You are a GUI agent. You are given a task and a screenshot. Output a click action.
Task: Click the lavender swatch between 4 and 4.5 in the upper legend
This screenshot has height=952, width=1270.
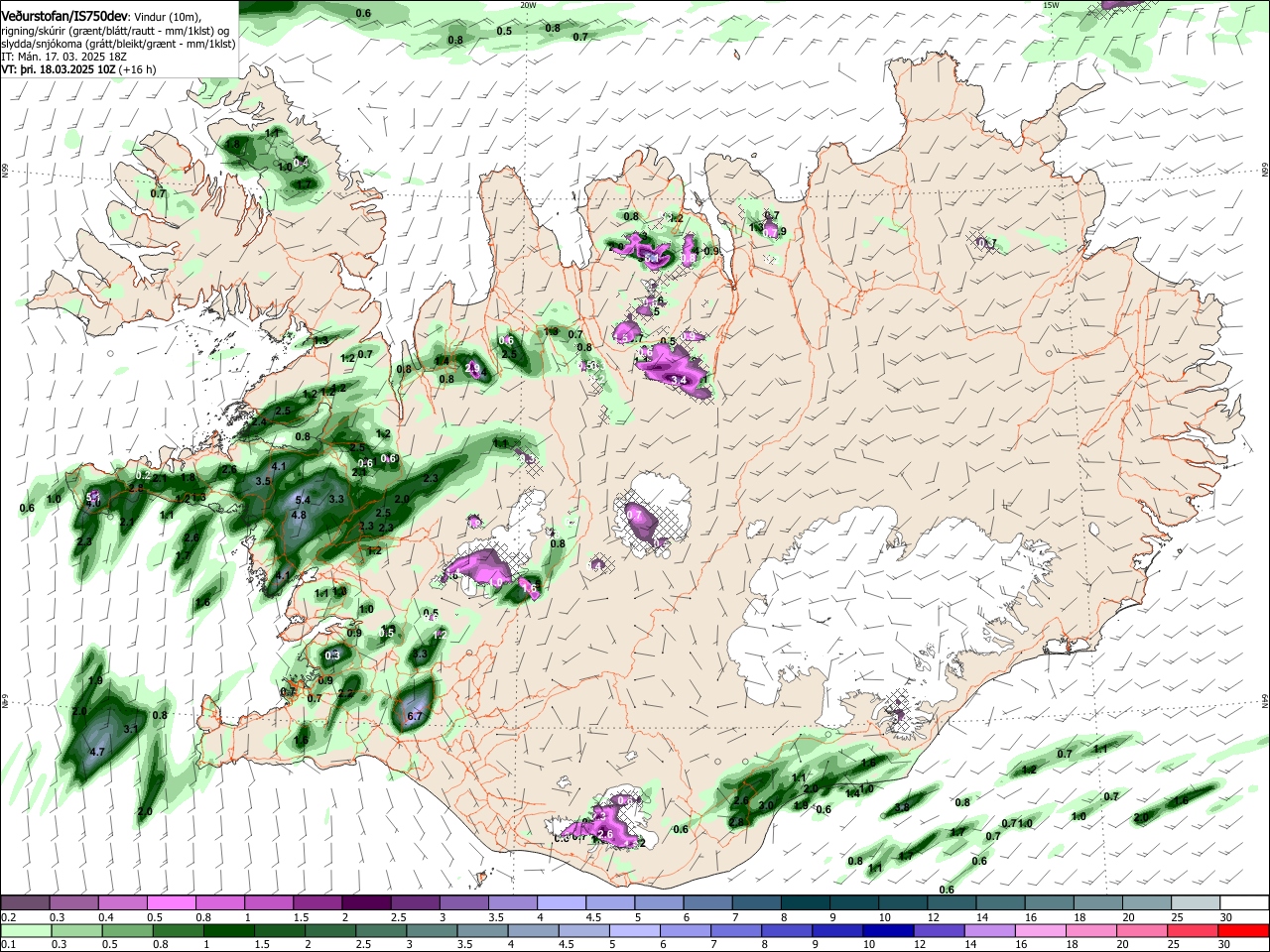pos(562,902)
